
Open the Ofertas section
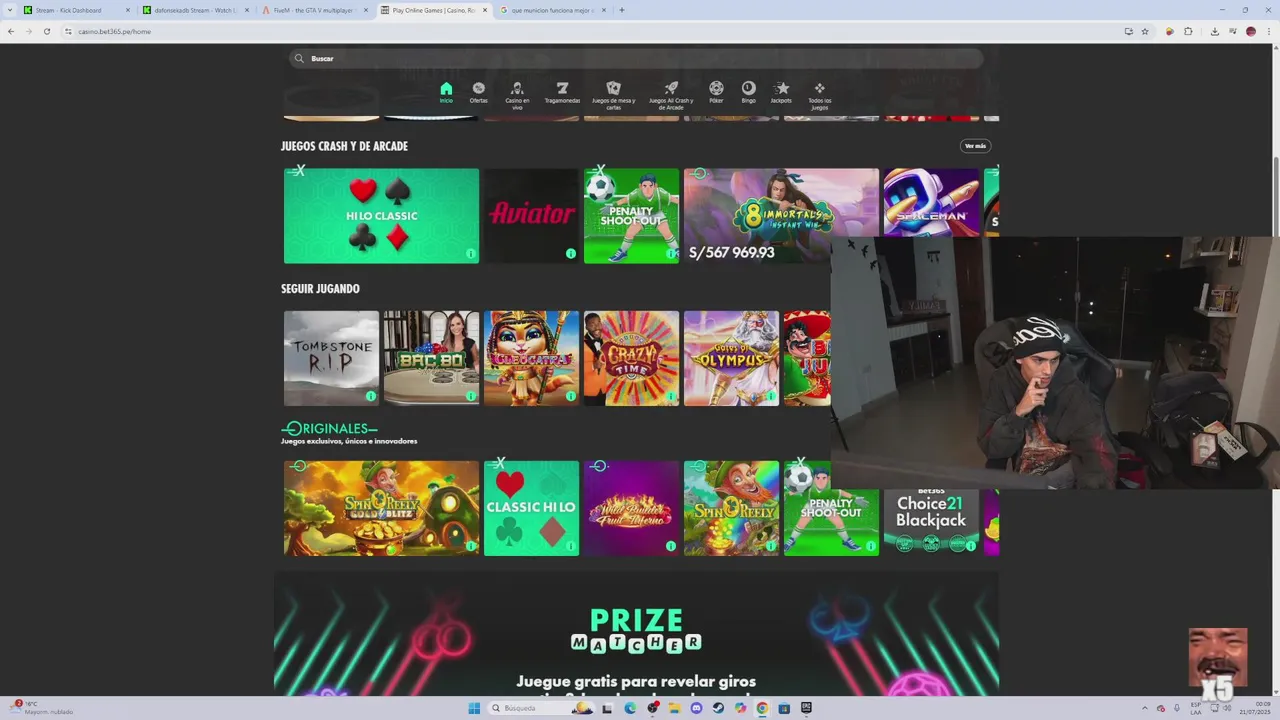(479, 92)
